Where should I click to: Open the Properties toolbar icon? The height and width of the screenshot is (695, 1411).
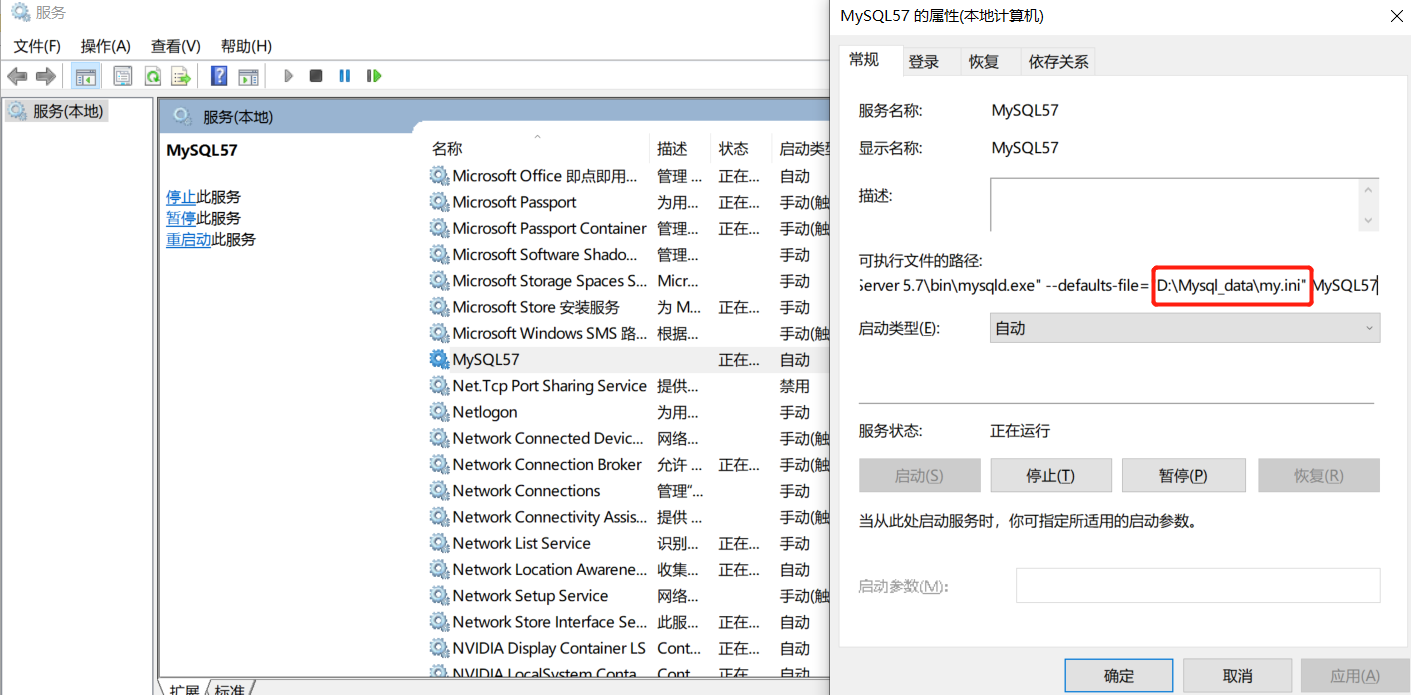123,76
